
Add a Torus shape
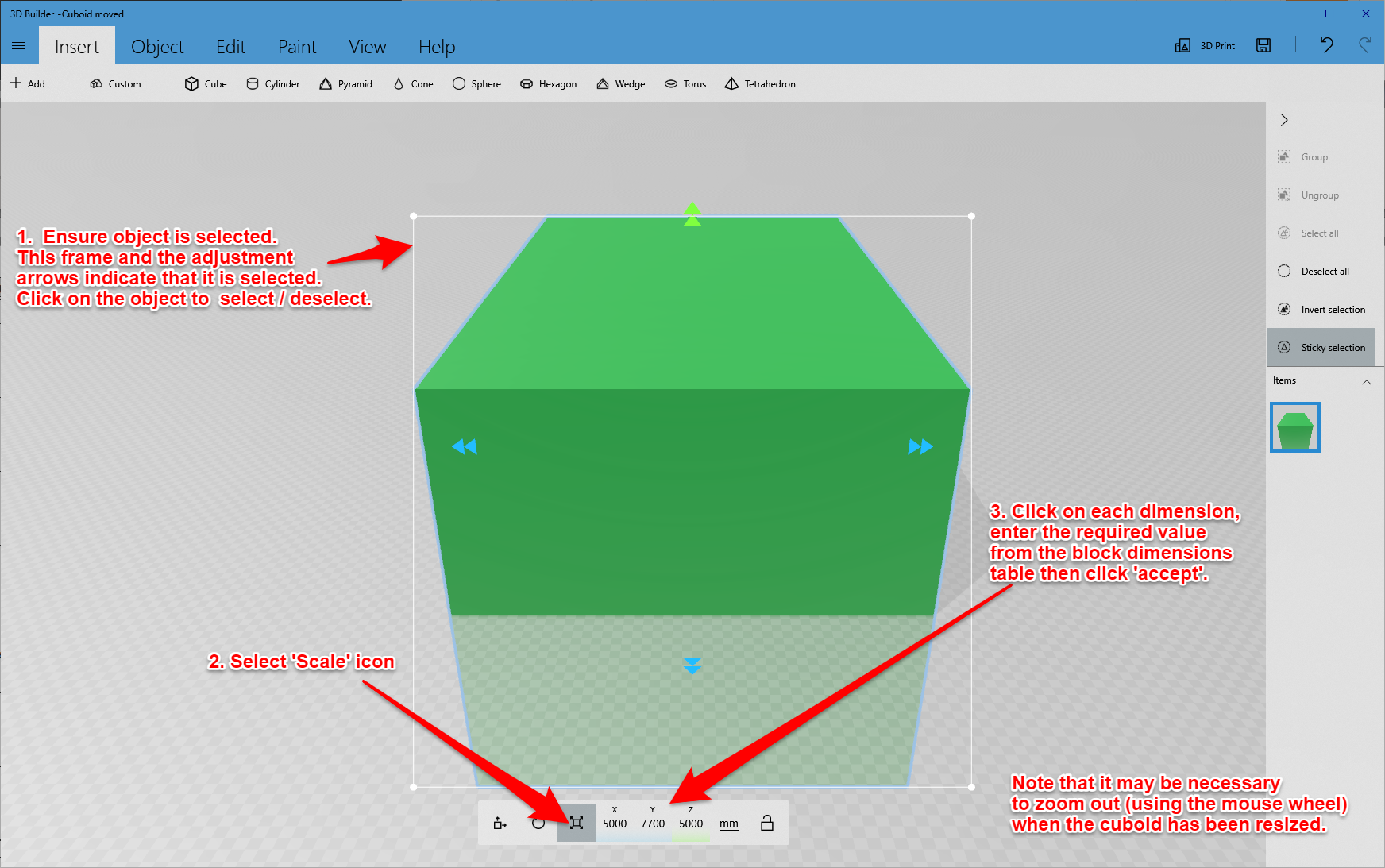click(685, 83)
